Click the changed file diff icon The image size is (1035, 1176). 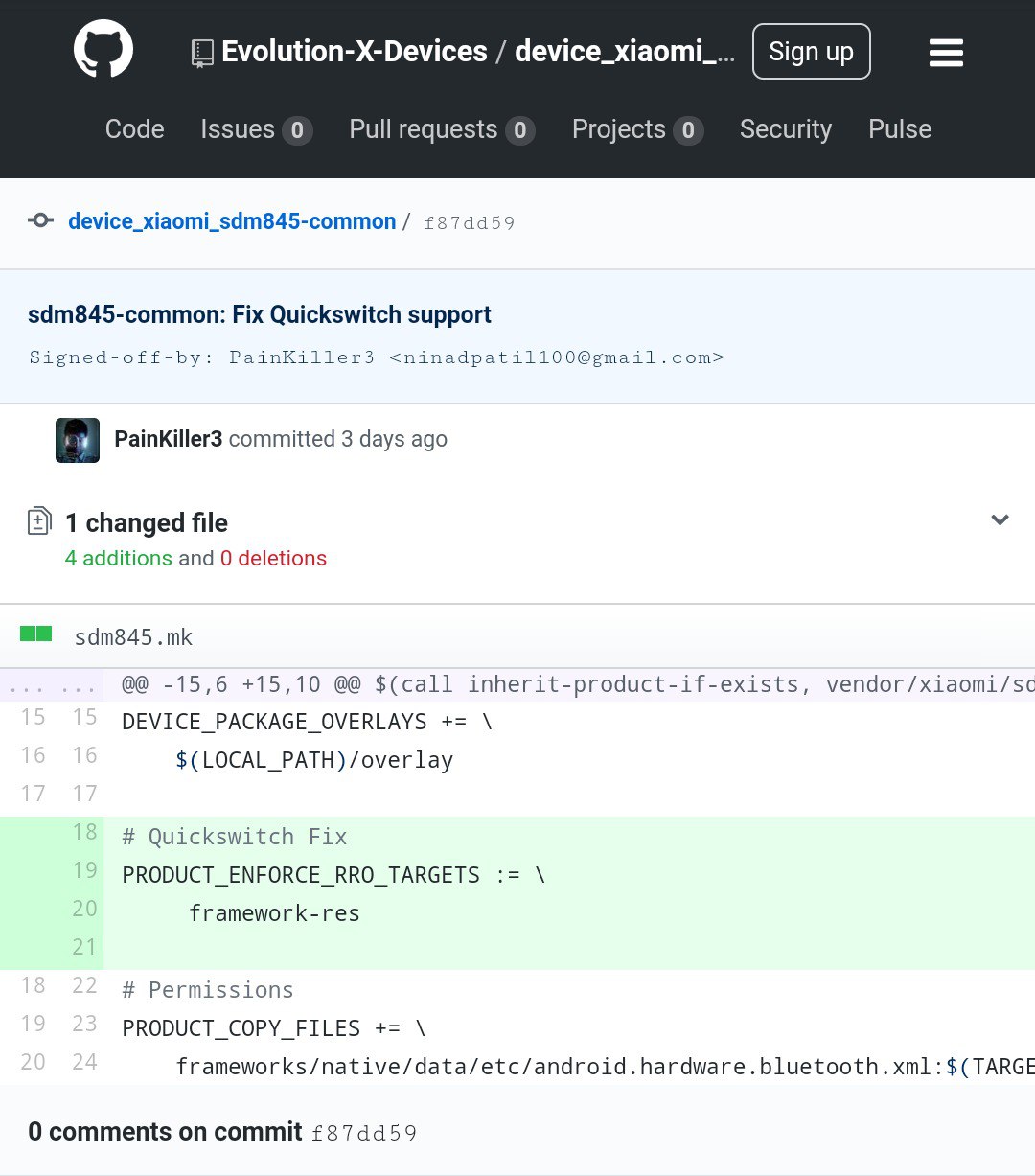click(39, 521)
